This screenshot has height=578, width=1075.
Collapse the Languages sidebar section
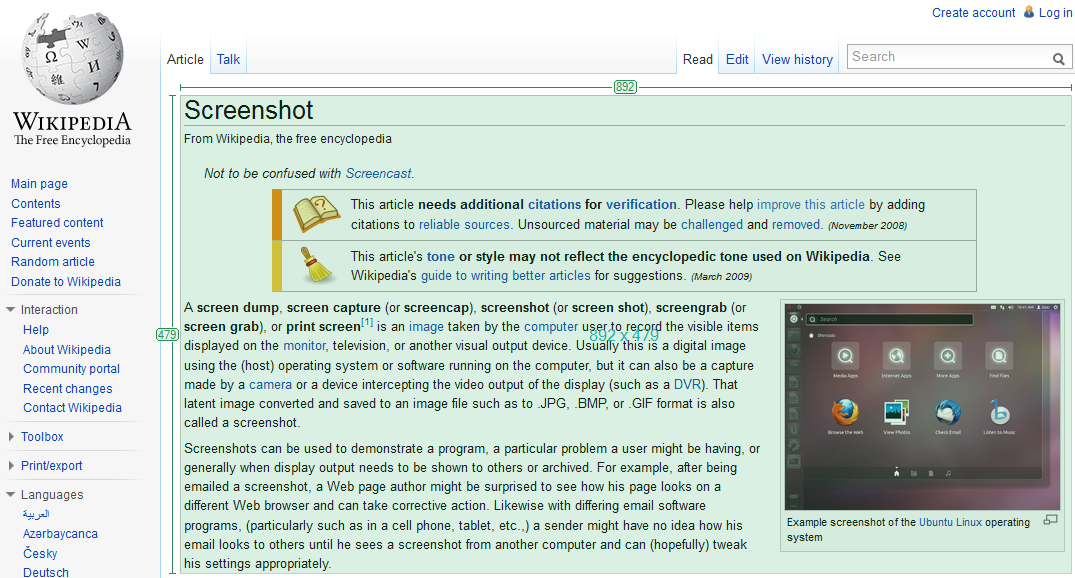(x=10, y=494)
